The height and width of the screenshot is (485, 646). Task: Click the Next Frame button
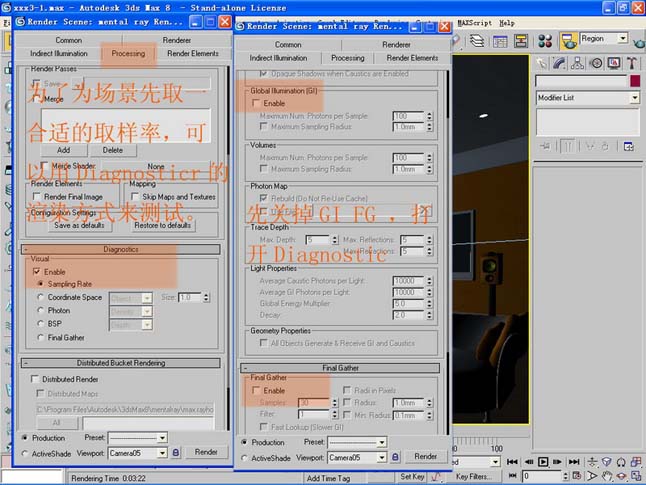tap(557, 462)
